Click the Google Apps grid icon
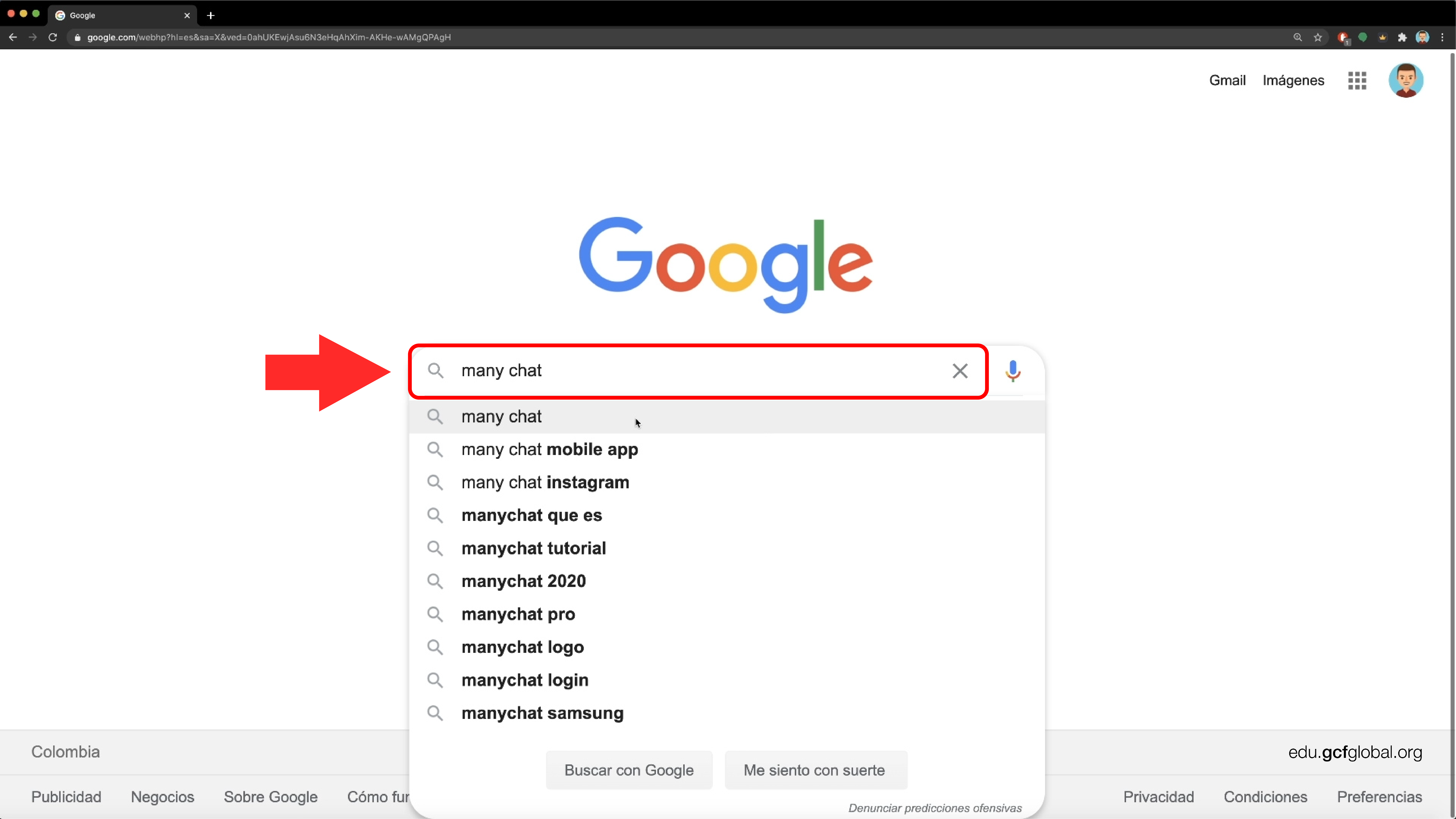This screenshot has width=1456, height=819. [1357, 80]
